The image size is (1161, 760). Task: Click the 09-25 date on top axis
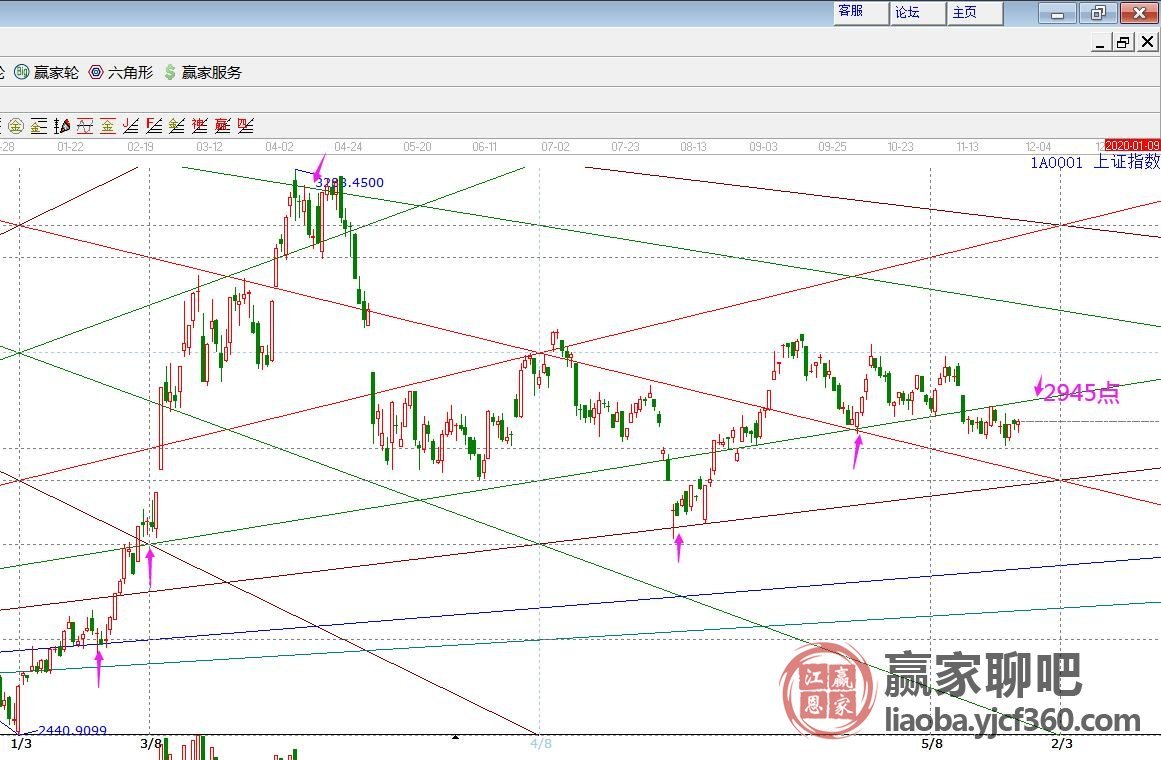(x=832, y=147)
